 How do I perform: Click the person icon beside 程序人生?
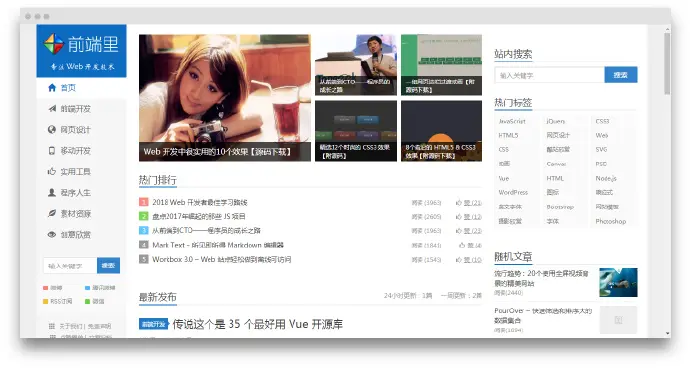pos(52,192)
